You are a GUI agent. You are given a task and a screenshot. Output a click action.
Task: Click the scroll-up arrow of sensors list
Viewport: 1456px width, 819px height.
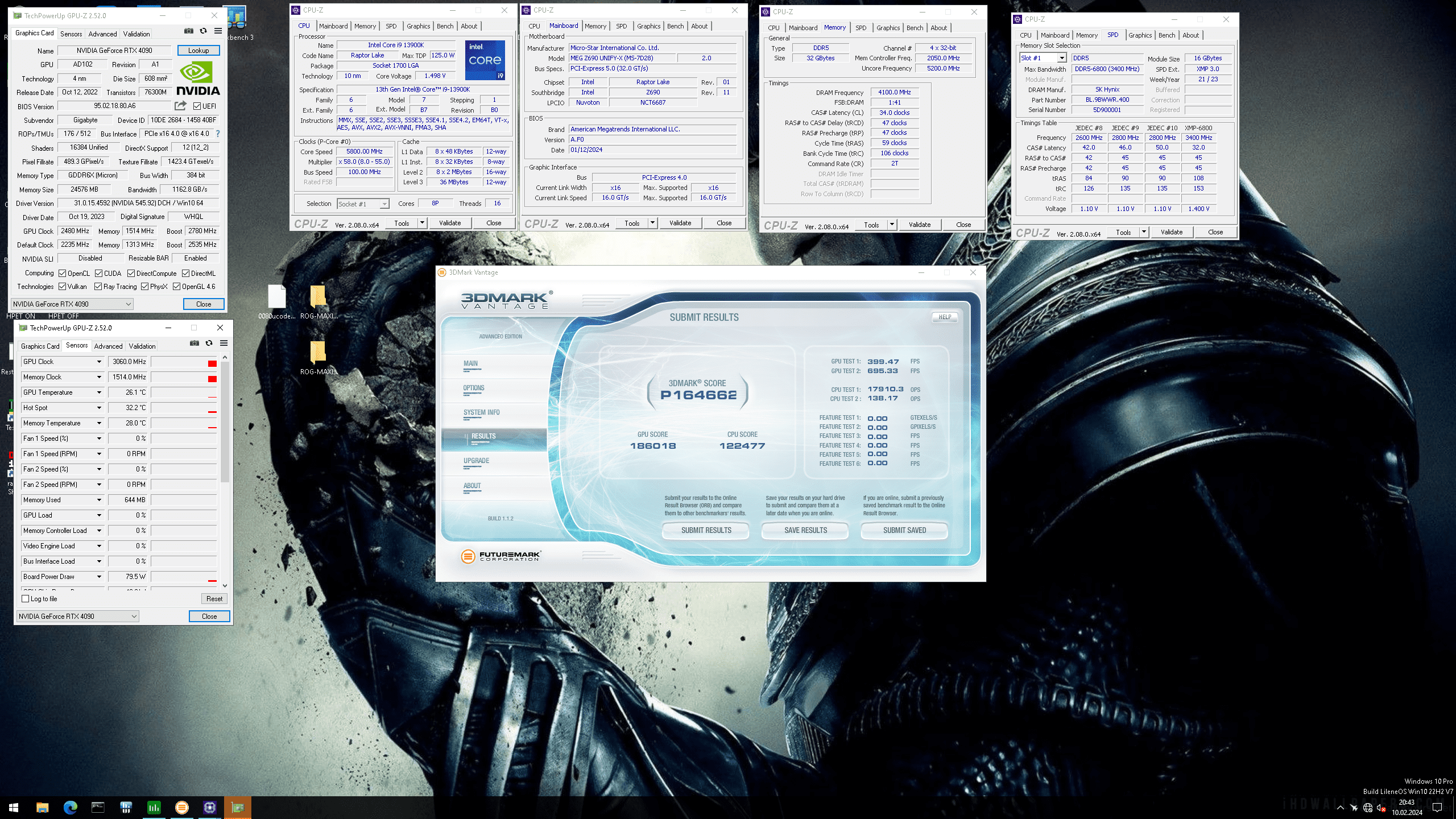tap(225, 357)
